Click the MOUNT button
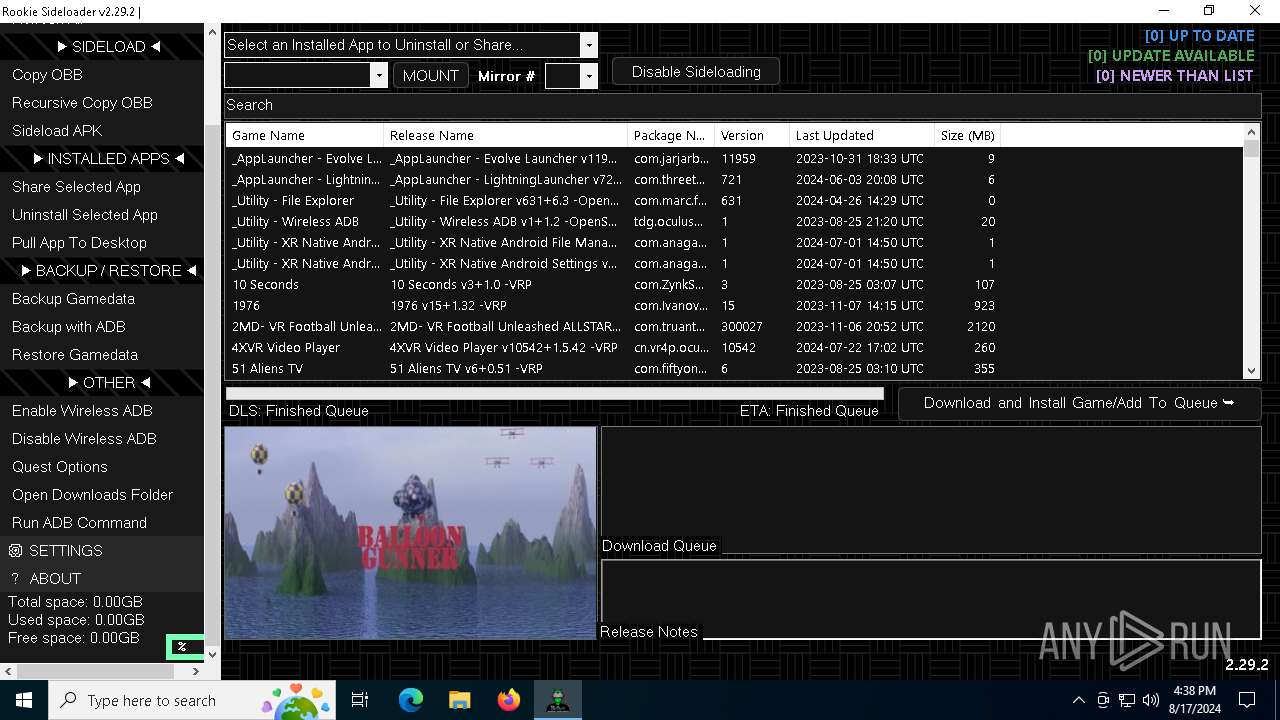The height and width of the screenshot is (720, 1280). [x=430, y=75]
